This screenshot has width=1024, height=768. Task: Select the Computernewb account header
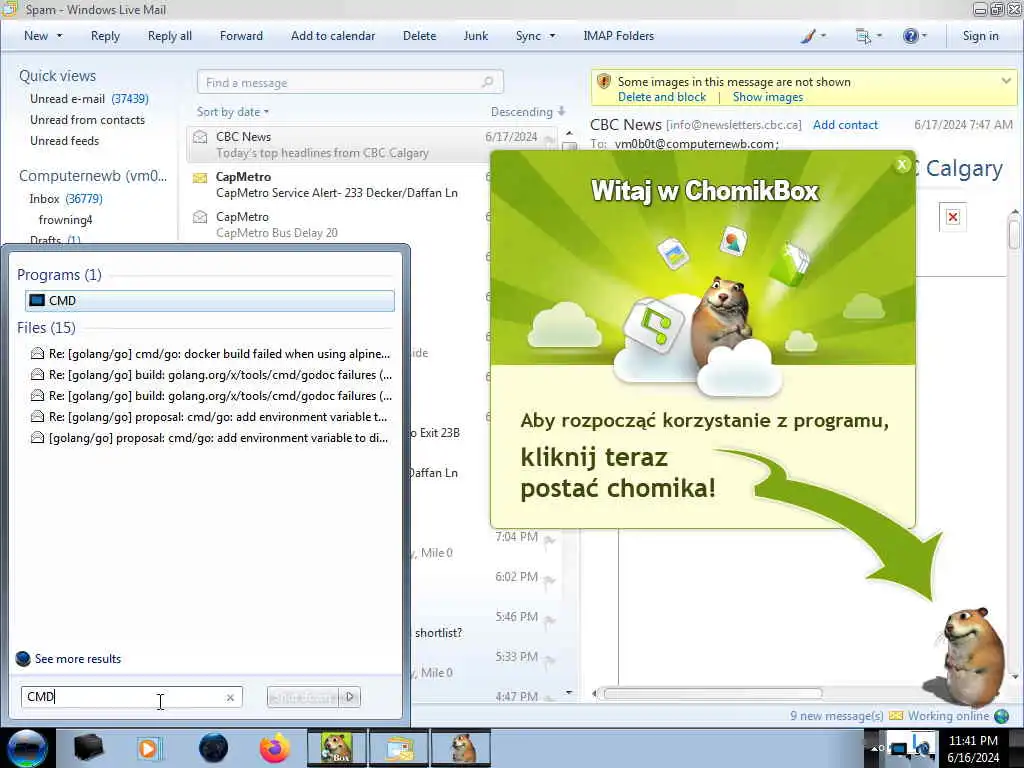click(93, 176)
